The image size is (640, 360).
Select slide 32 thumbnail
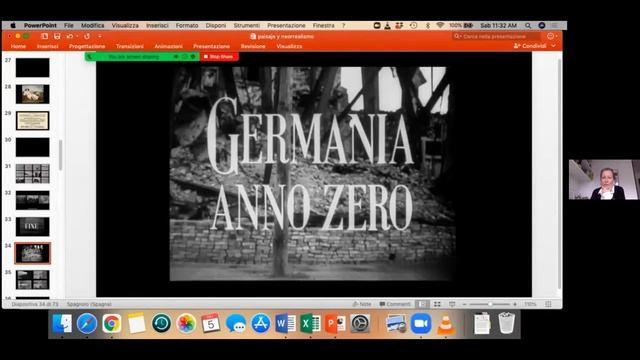33,200
